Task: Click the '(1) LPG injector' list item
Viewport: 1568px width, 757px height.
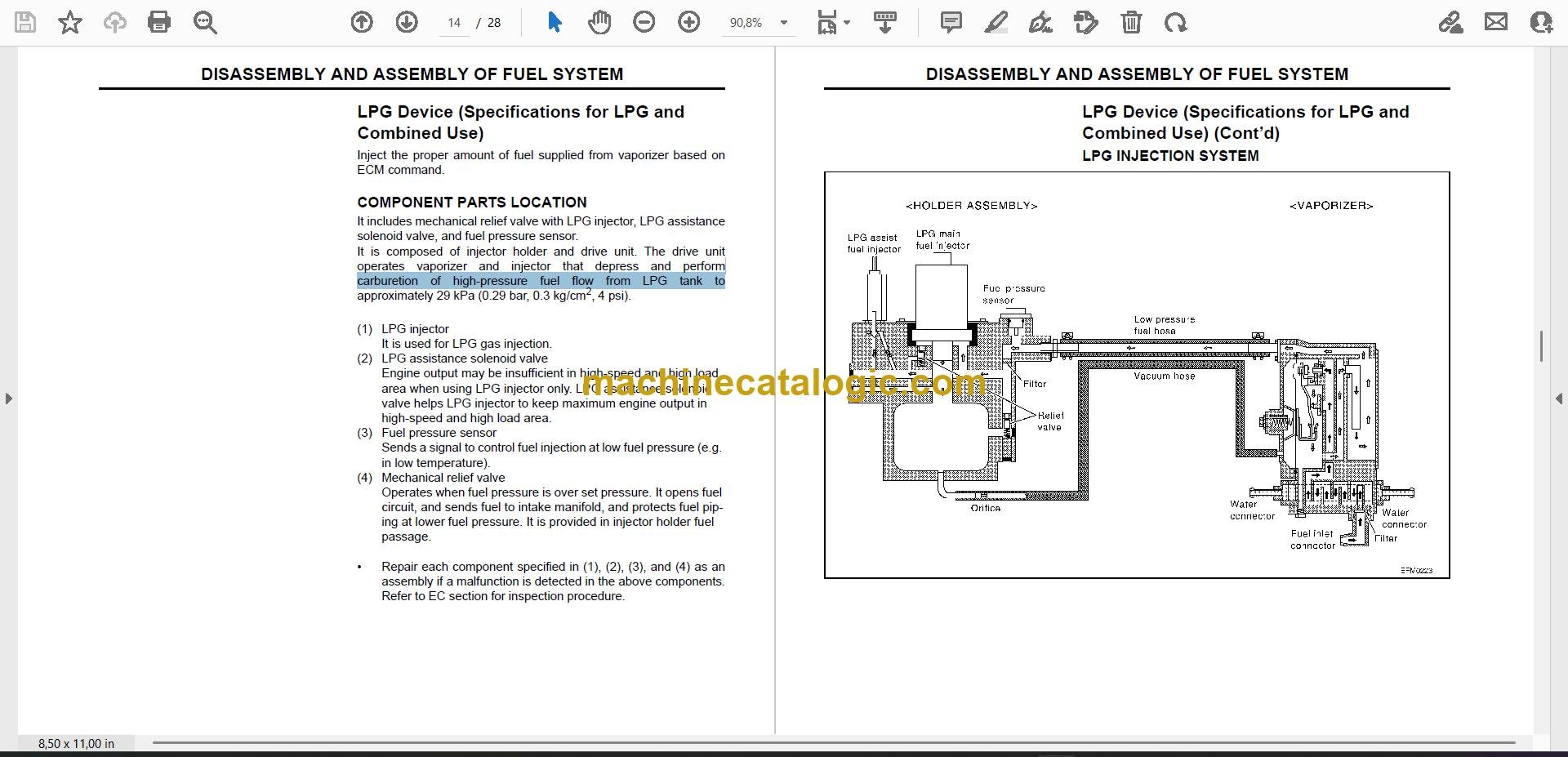Action: 403,328
